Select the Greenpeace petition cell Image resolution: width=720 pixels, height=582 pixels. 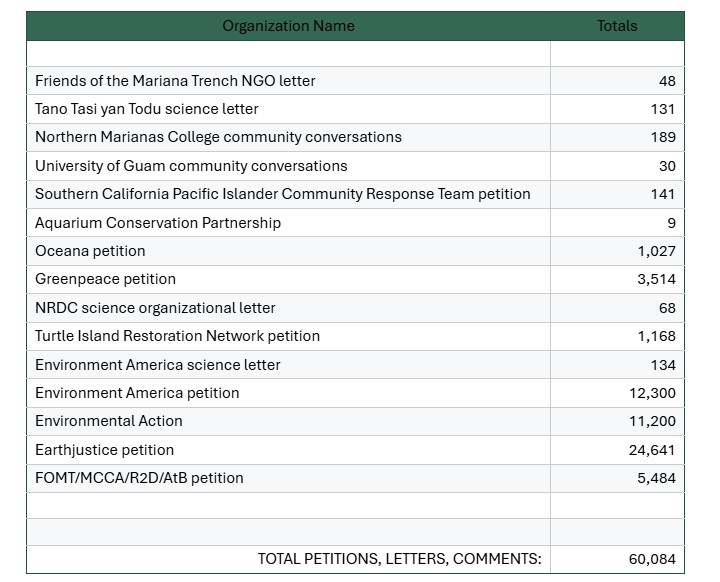tap(105, 279)
